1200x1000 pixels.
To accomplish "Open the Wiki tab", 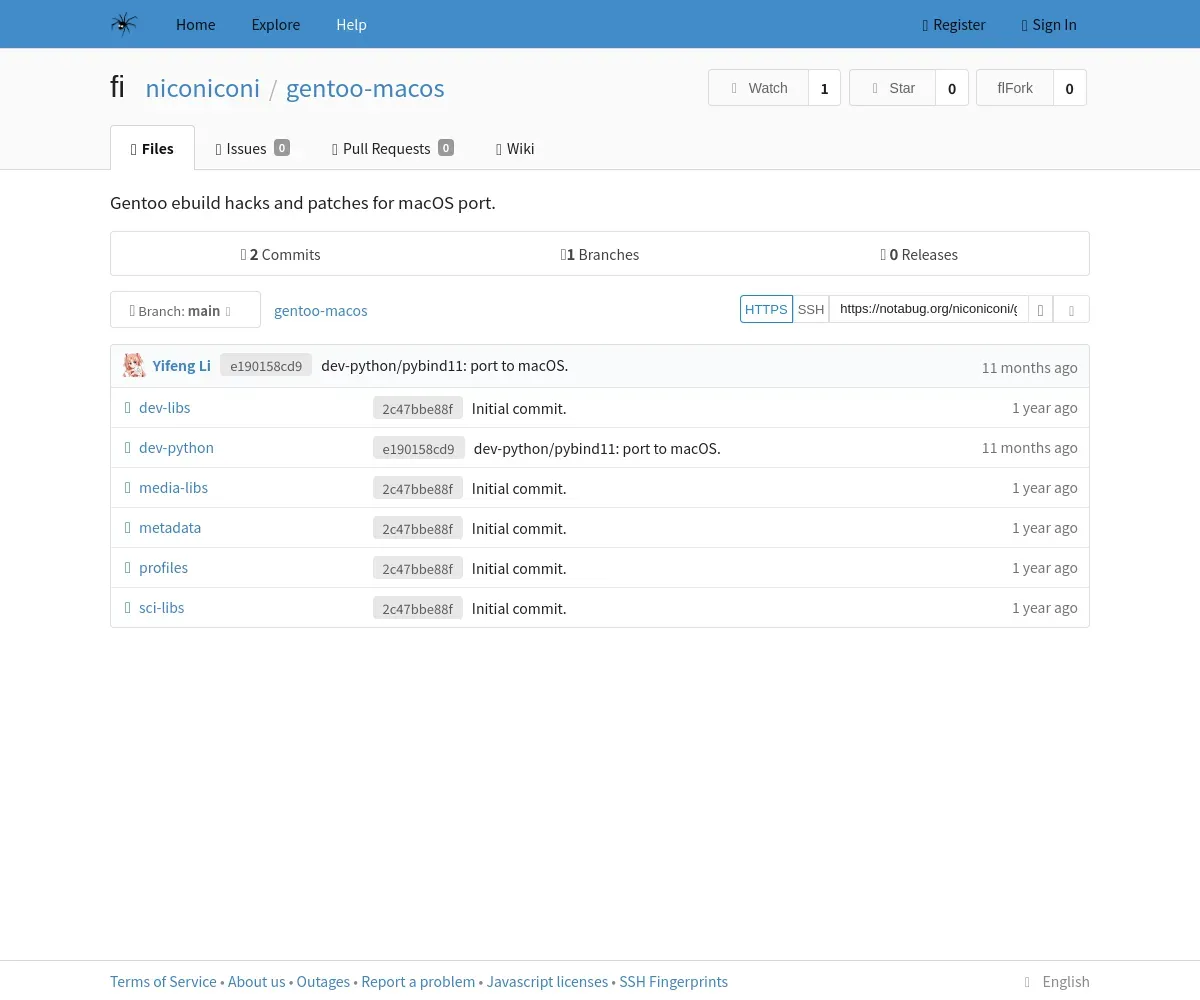I will pyautogui.click(x=515, y=148).
